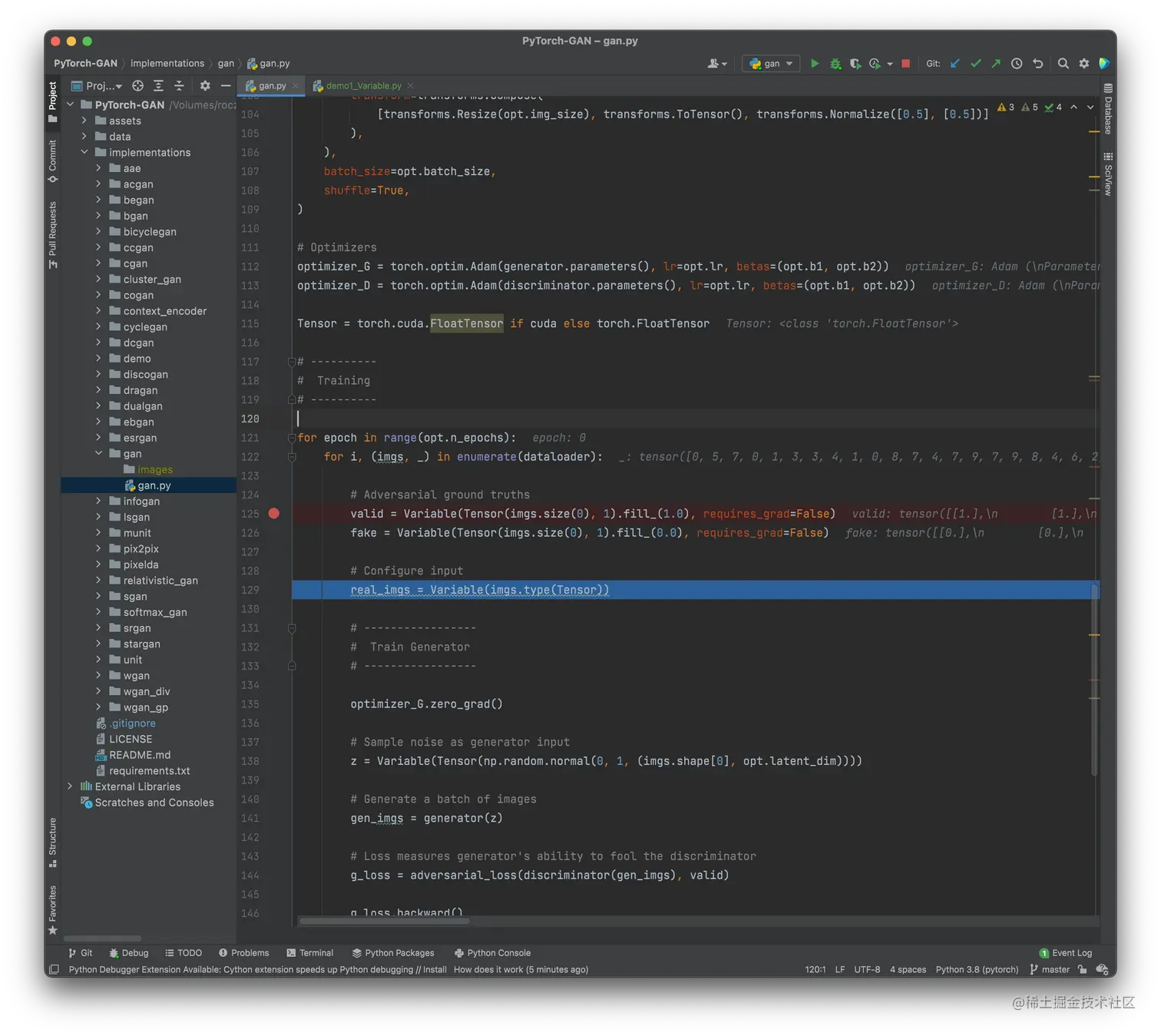Viewport: 1161px width, 1036px height.
Task: Stop the running process with red square
Action: pos(905,64)
